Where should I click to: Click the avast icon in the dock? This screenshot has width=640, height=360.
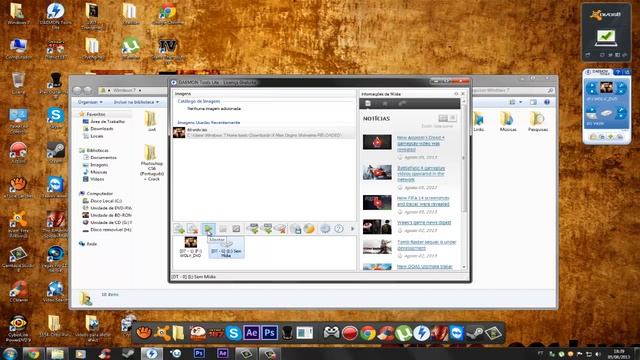(x=162, y=333)
